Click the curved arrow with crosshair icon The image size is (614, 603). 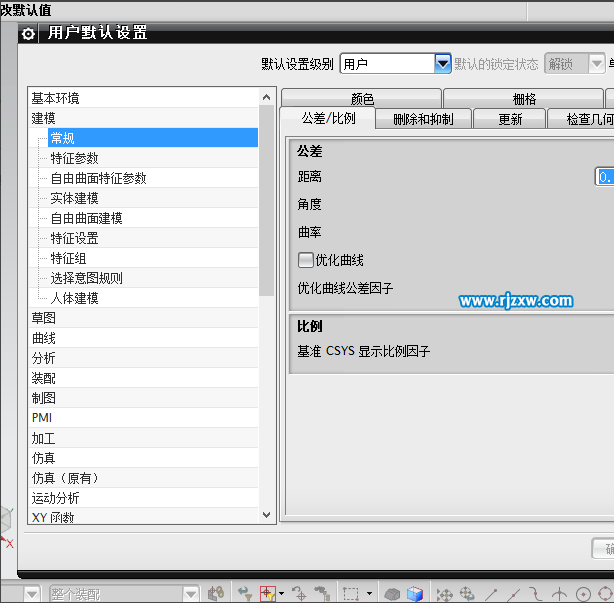[300, 594]
